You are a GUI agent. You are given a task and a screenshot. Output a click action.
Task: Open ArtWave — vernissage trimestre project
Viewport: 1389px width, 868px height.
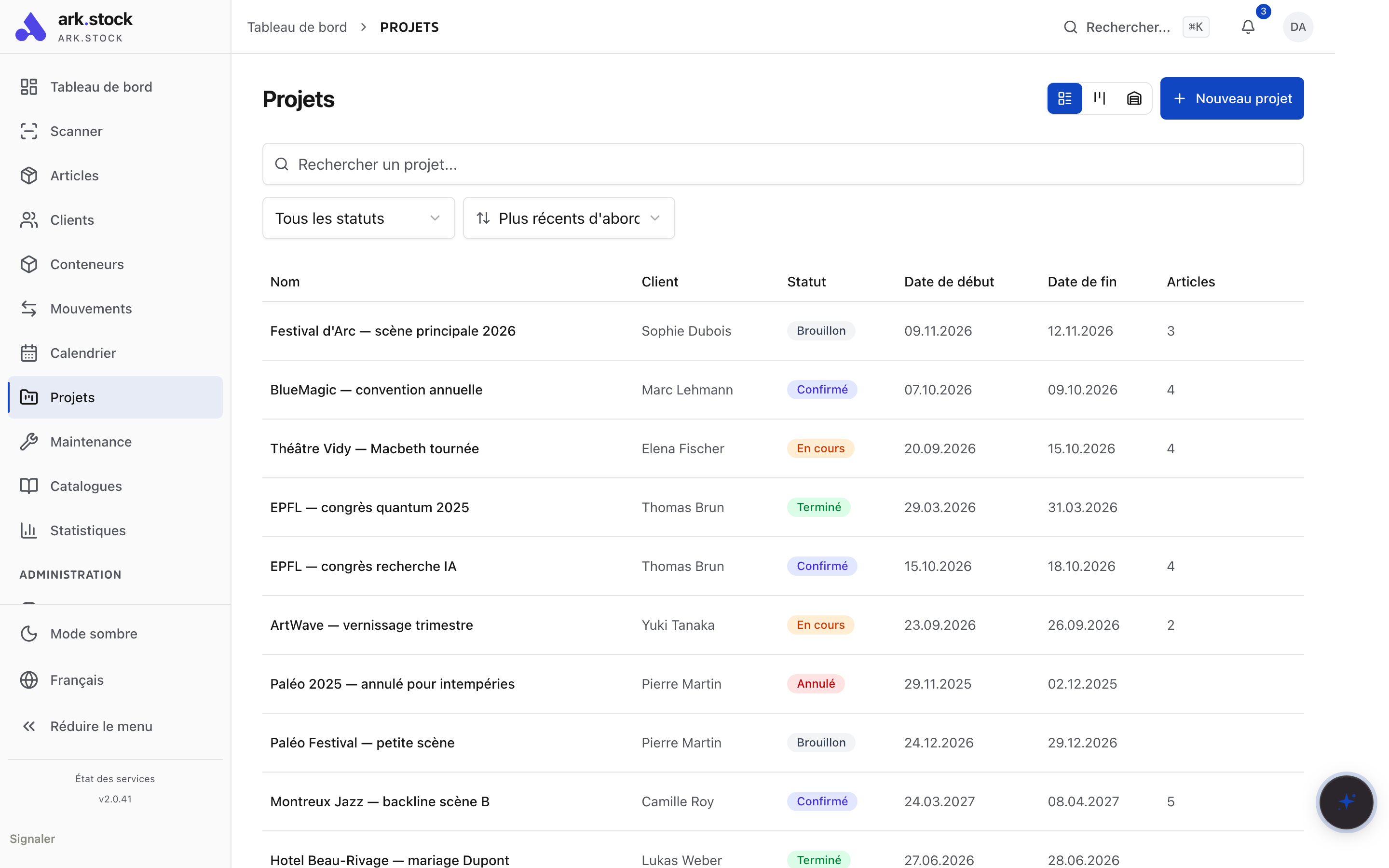783,625
